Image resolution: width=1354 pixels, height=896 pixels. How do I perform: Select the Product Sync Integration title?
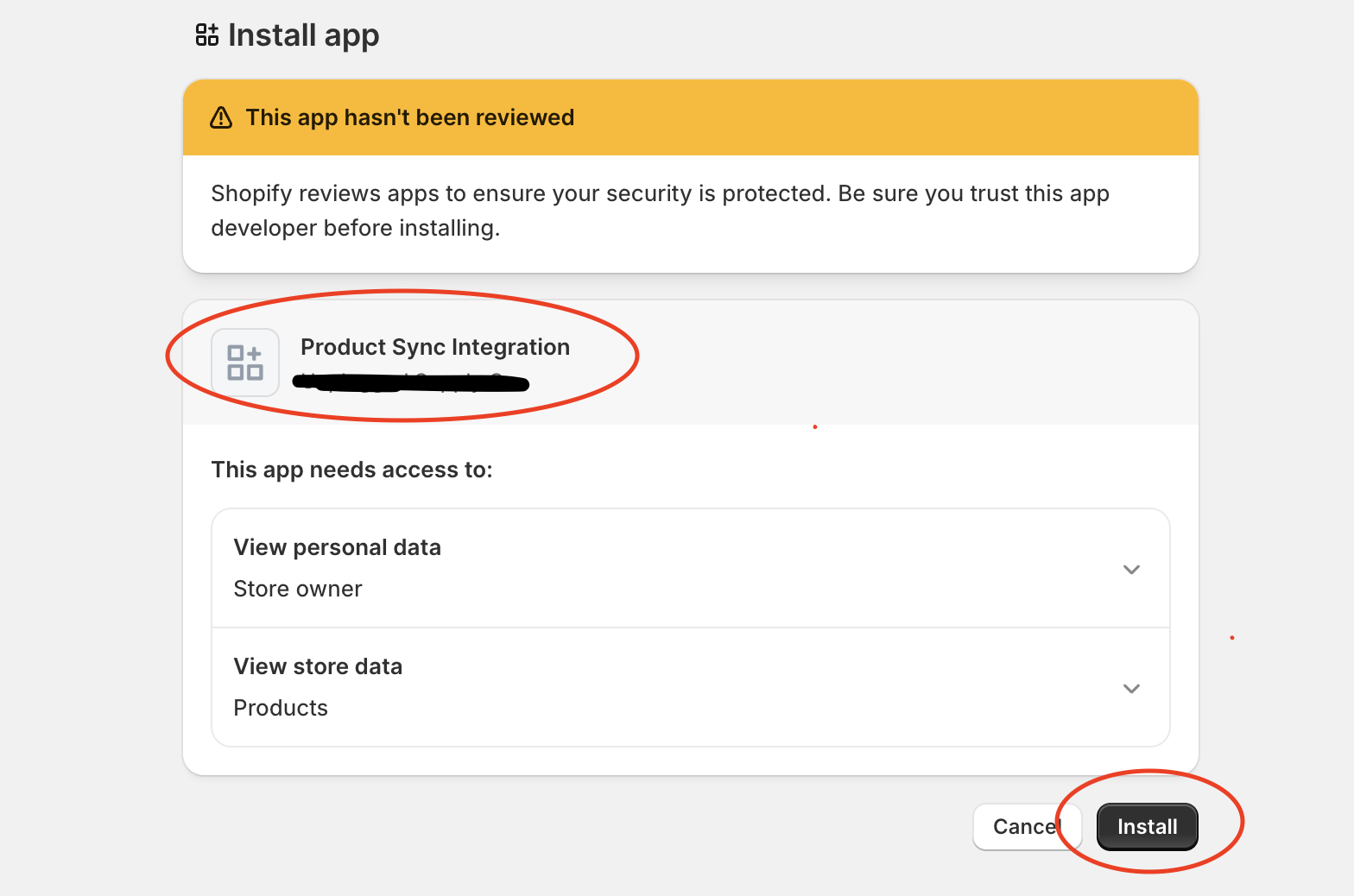coord(435,347)
